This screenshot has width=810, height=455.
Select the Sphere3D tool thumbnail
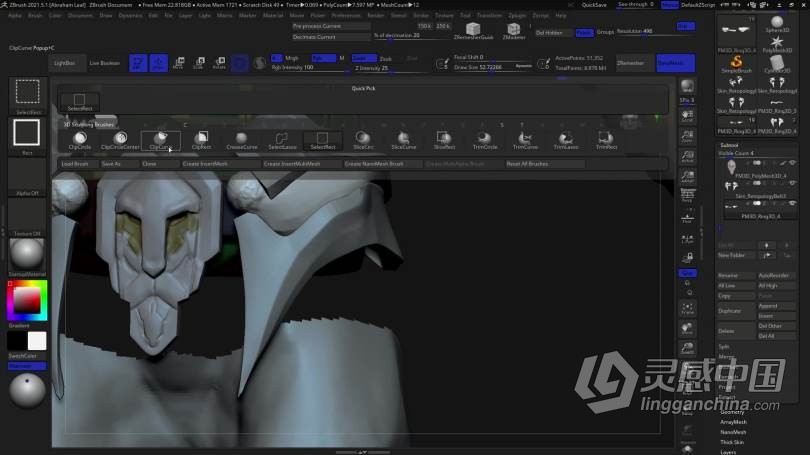coord(776,24)
